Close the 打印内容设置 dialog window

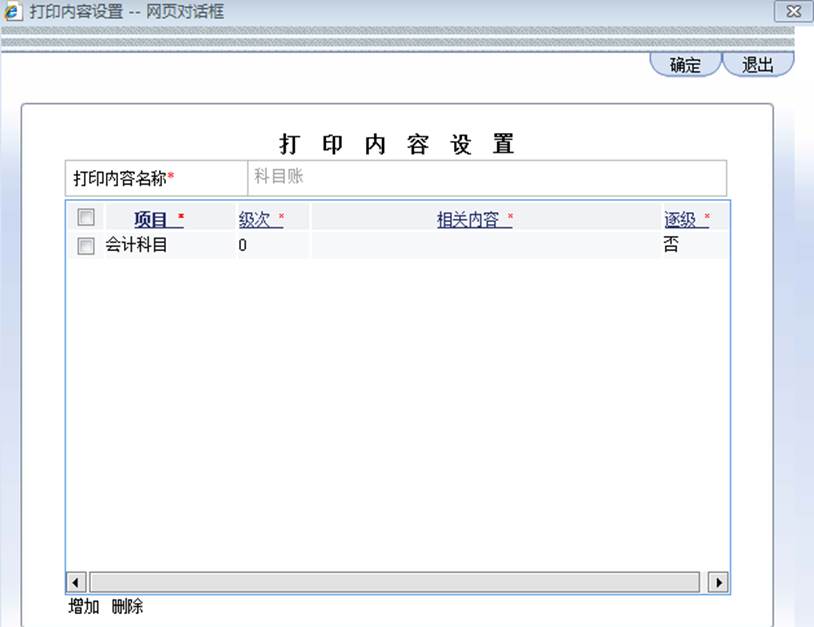point(793,11)
